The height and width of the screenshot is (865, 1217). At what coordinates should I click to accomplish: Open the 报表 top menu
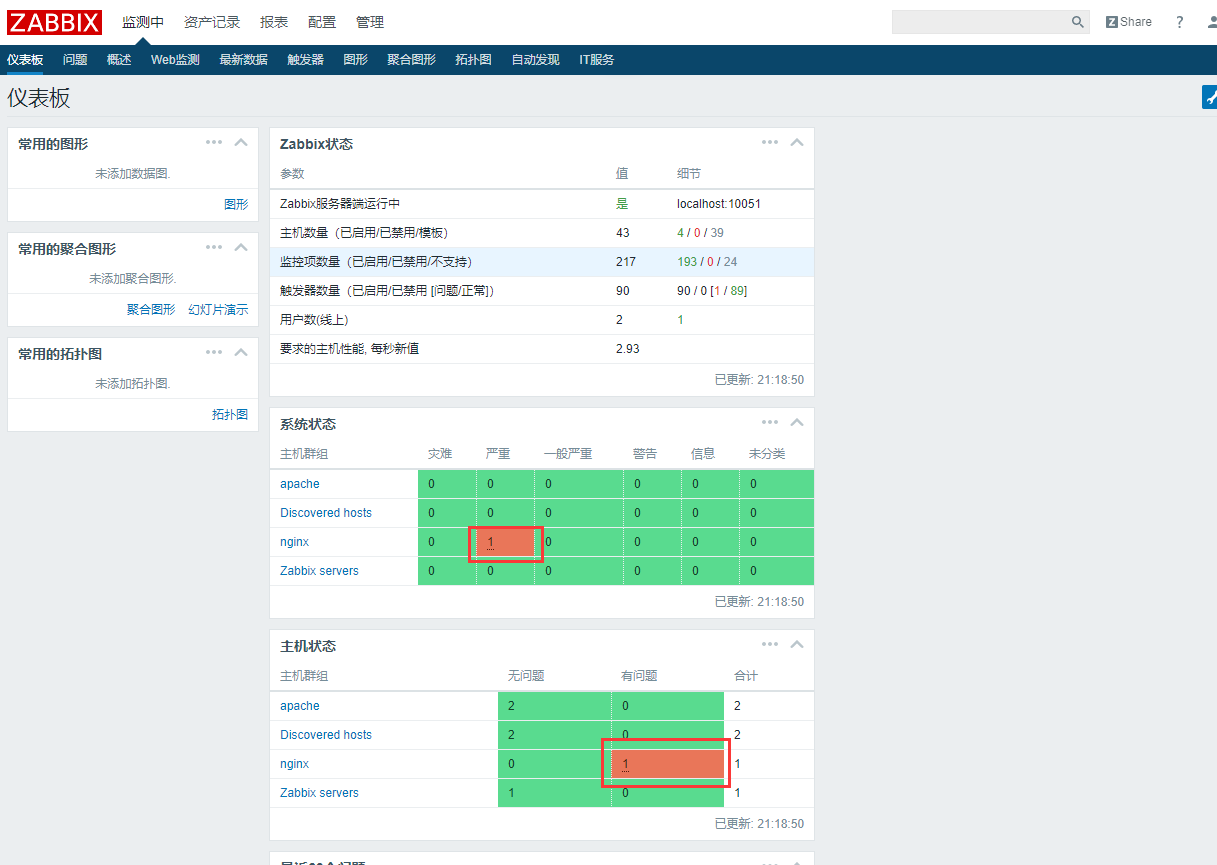pos(274,22)
